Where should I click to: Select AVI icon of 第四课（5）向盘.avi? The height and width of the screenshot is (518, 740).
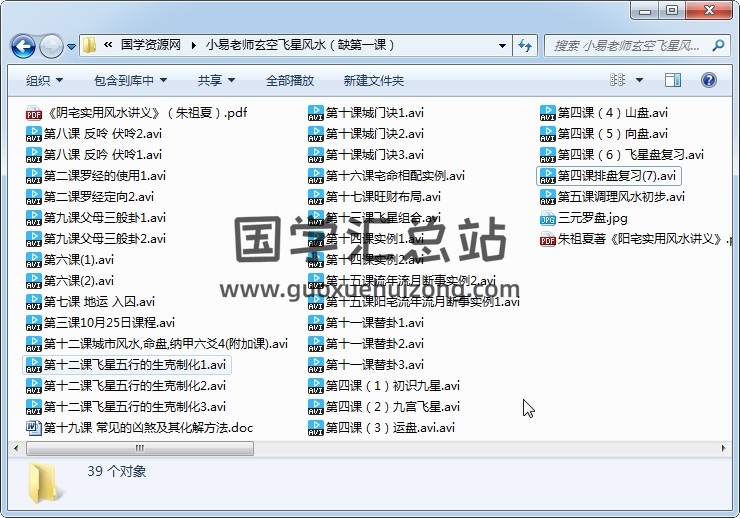547,134
